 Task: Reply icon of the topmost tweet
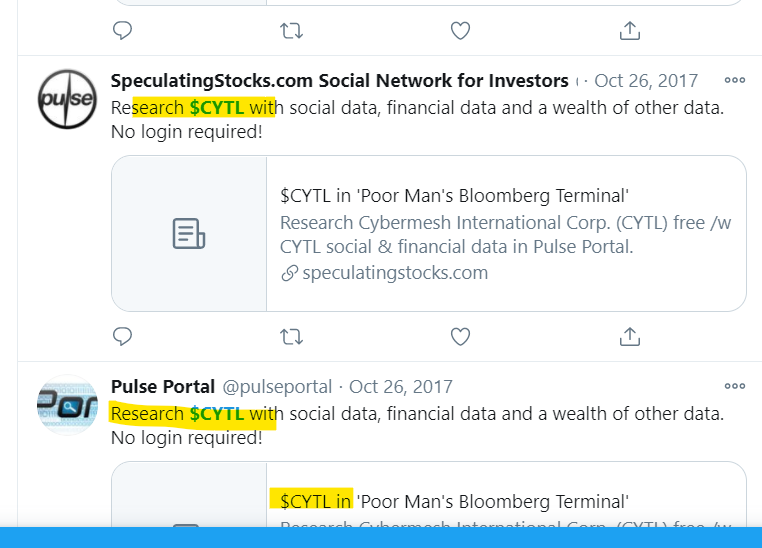122,31
